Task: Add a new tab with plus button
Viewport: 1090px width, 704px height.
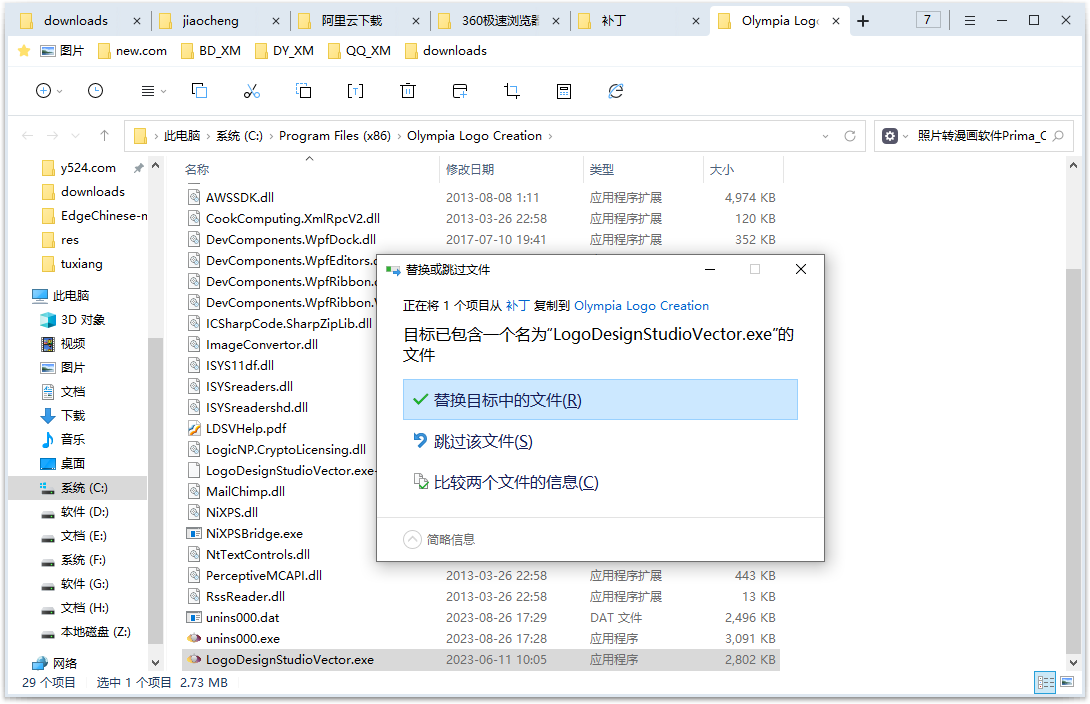Action: point(863,21)
